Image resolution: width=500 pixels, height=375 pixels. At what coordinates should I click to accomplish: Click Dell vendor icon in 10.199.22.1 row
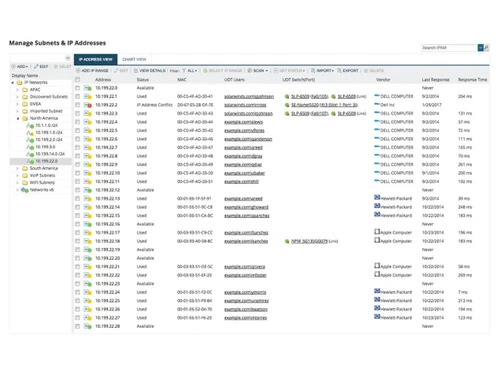point(377,96)
